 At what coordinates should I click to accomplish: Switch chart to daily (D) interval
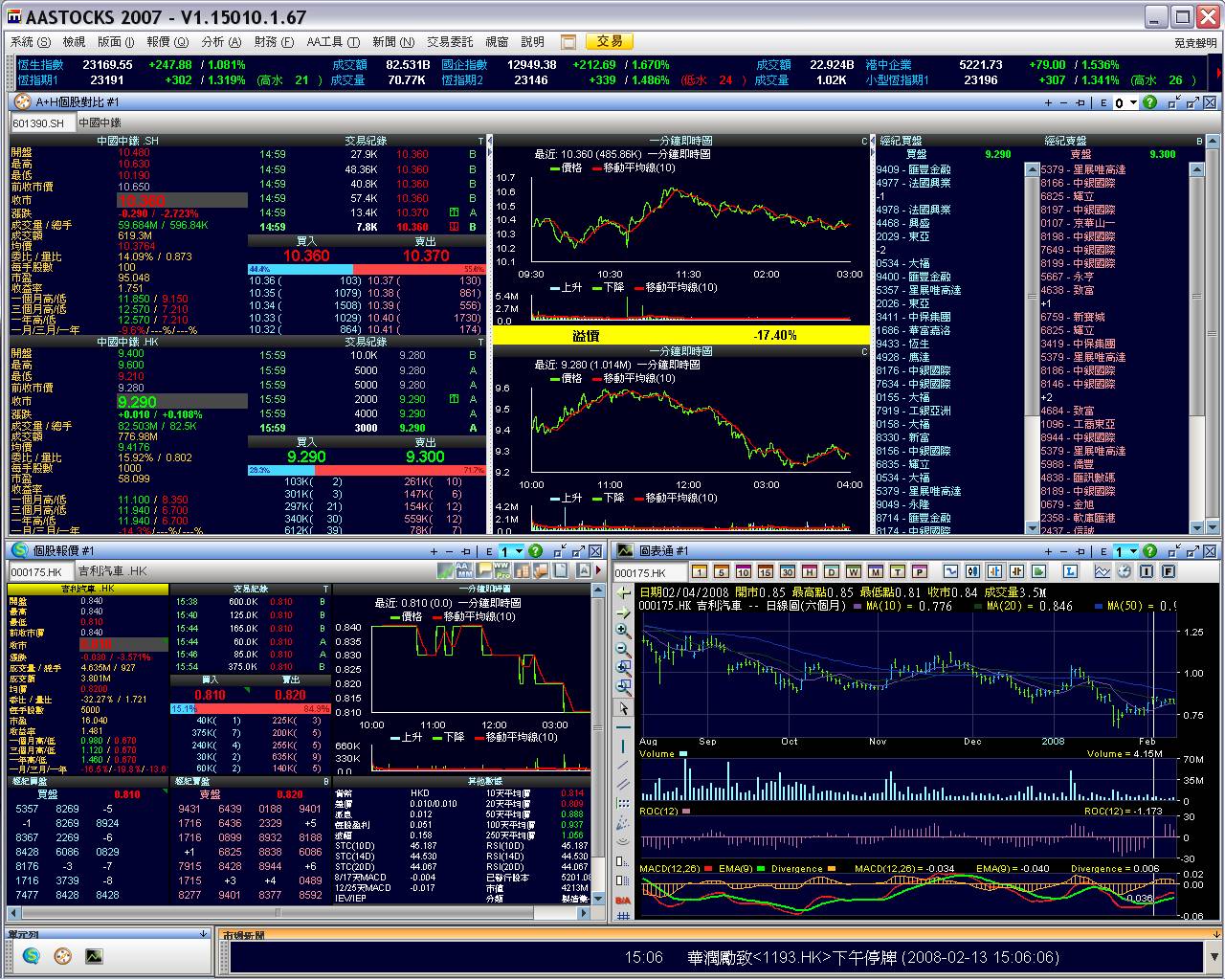831,571
